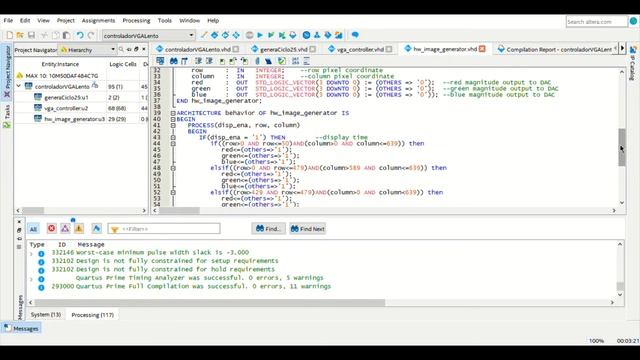Viewport: 640px width, 360px height.
Task: Click the Redo arrow icon
Action: click(91, 36)
